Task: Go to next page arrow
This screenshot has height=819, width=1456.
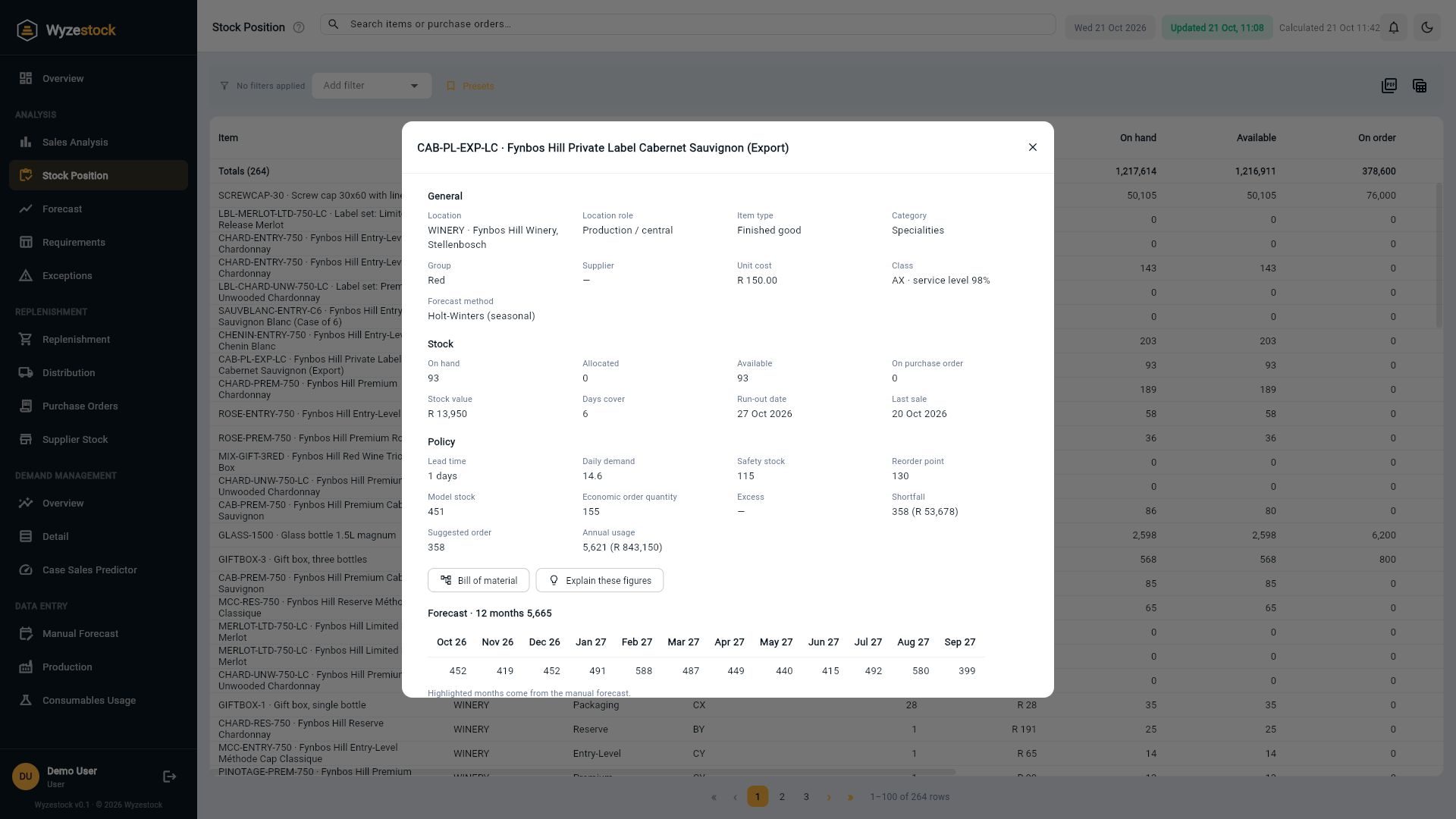Action: (828, 796)
